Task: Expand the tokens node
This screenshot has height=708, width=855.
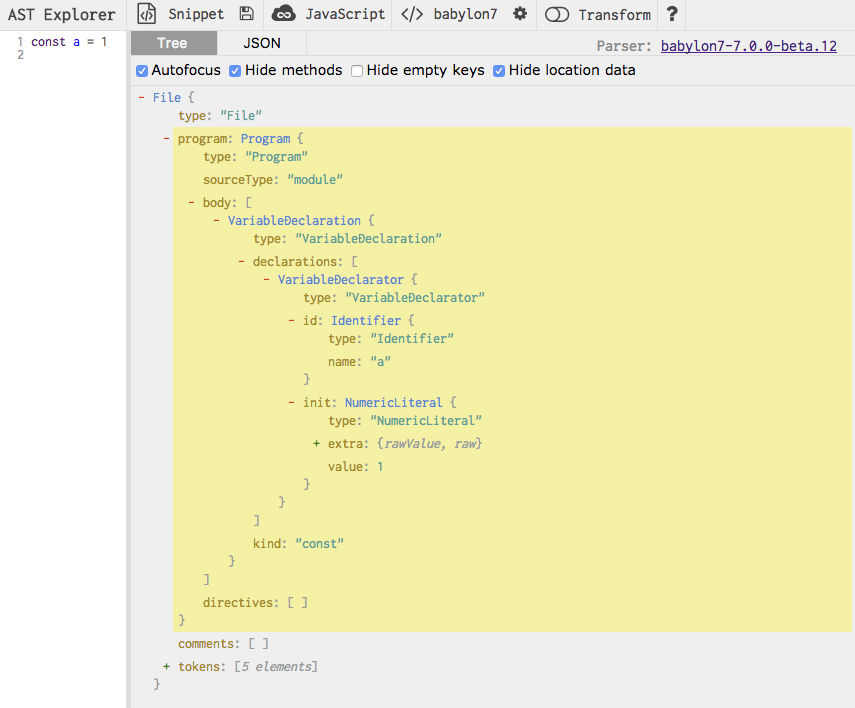Action: click(167, 666)
